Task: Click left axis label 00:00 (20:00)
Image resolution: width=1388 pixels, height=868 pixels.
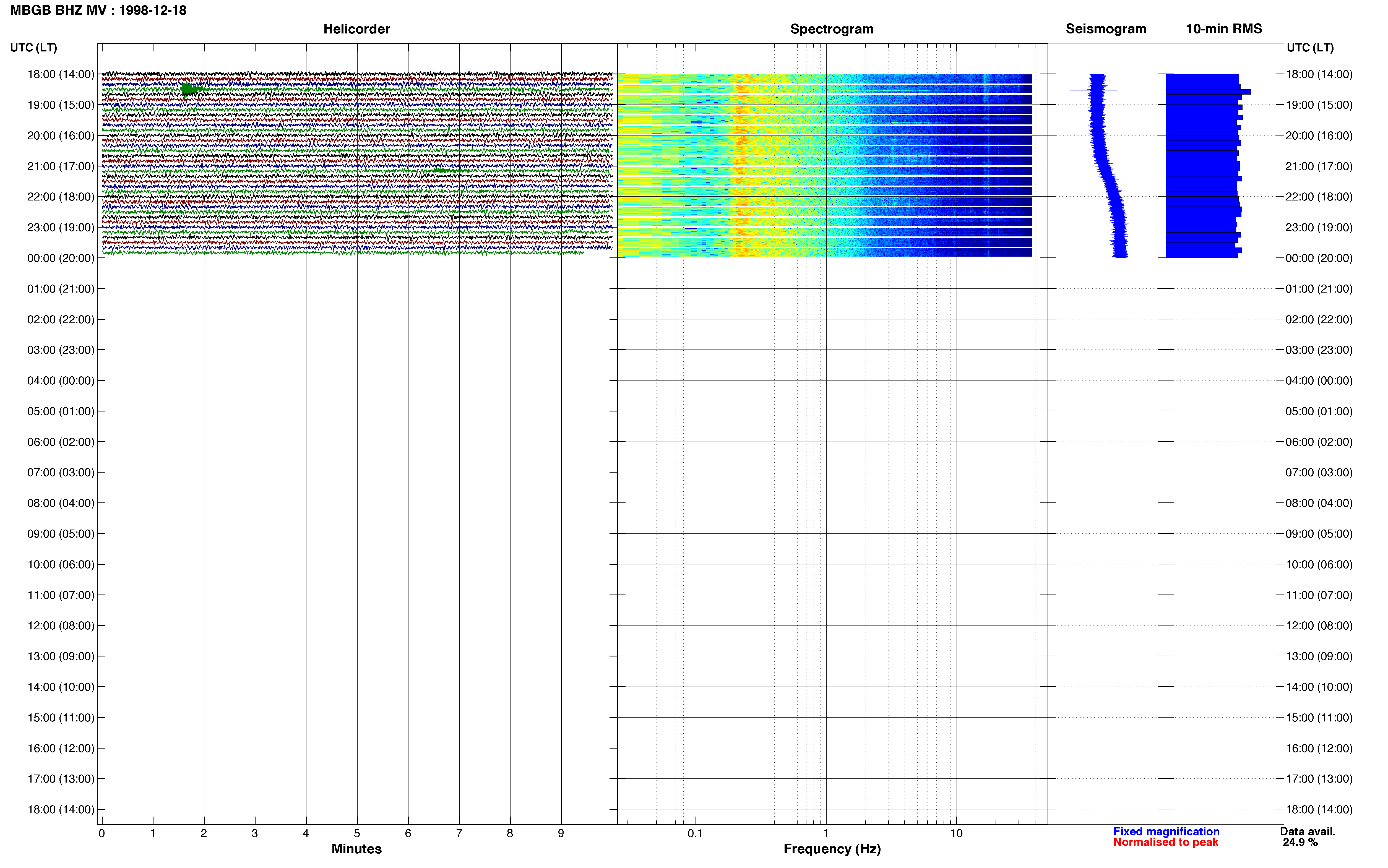Action: (61, 258)
